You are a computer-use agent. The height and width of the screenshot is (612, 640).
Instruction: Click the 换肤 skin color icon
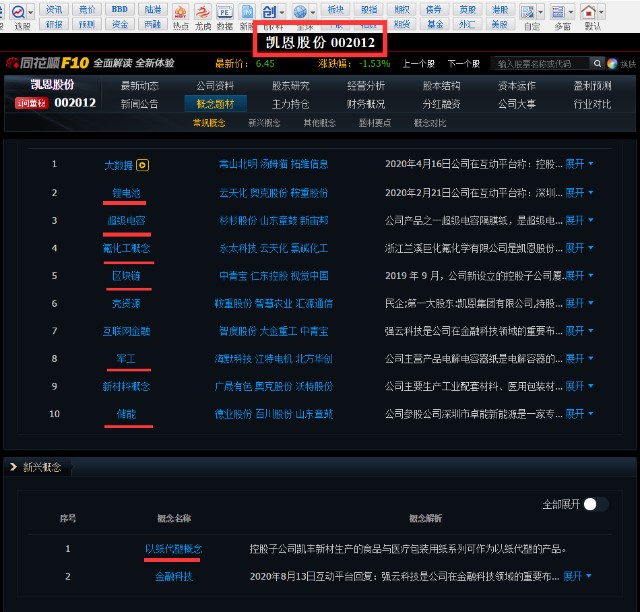612,64
